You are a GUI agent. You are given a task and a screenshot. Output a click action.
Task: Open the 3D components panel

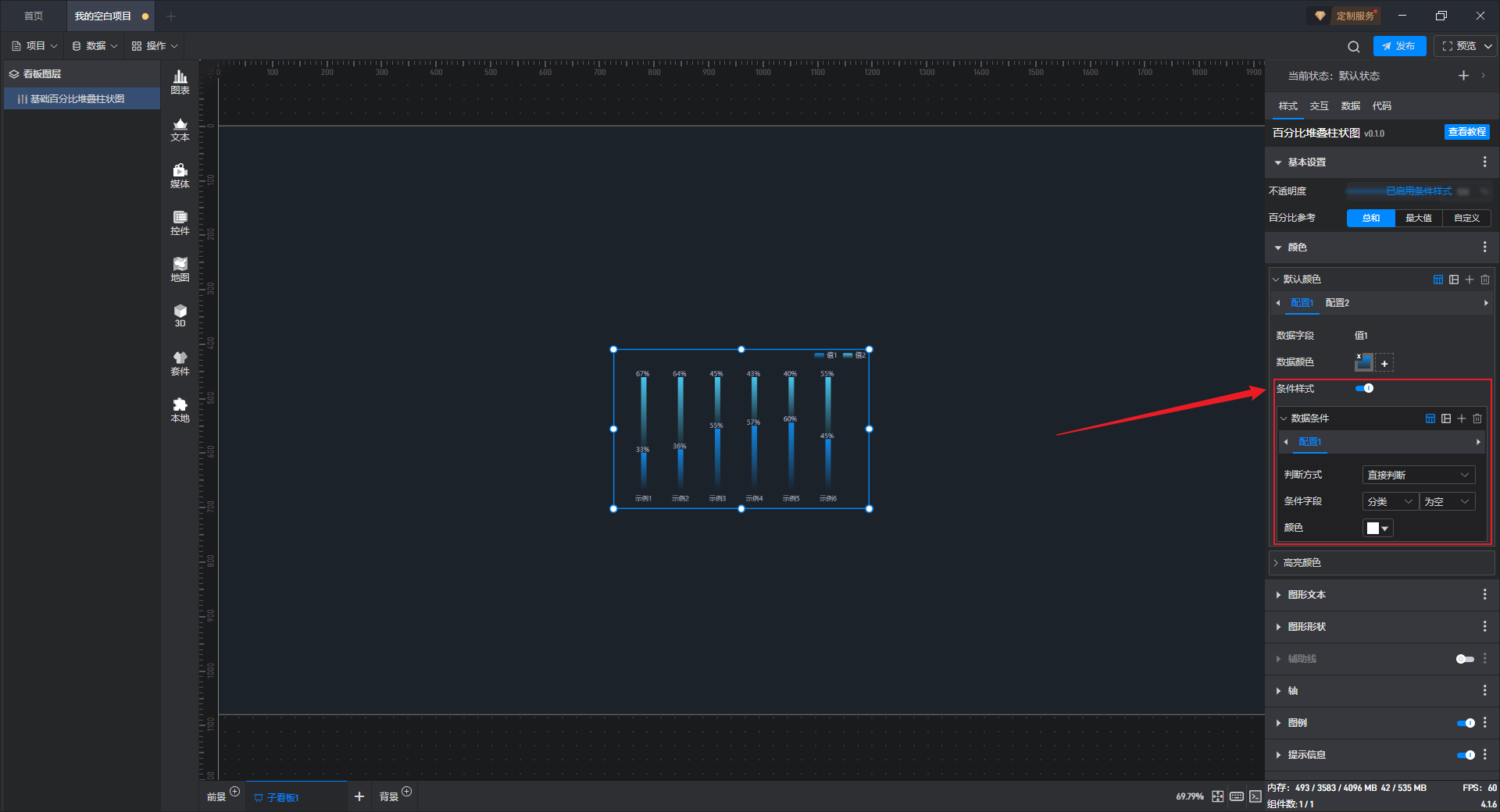pyautogui.click(x=180, y=316)
